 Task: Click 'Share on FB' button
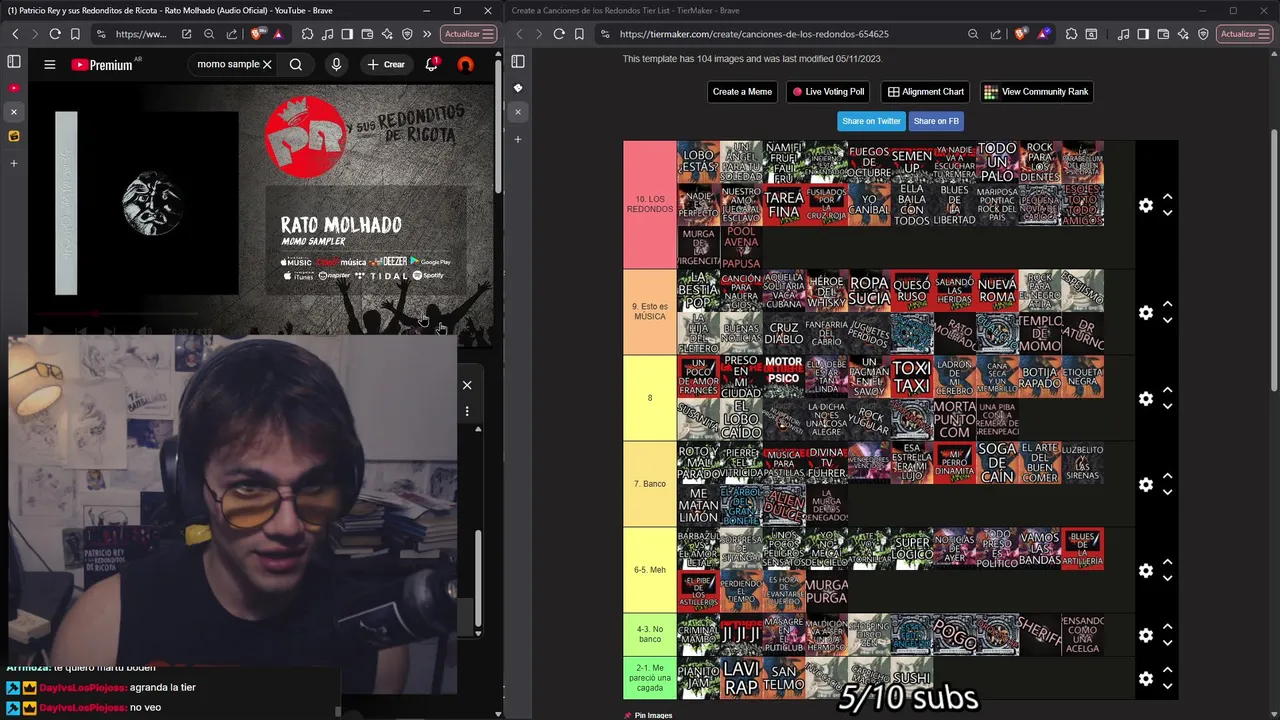click(x=936, y=121)
